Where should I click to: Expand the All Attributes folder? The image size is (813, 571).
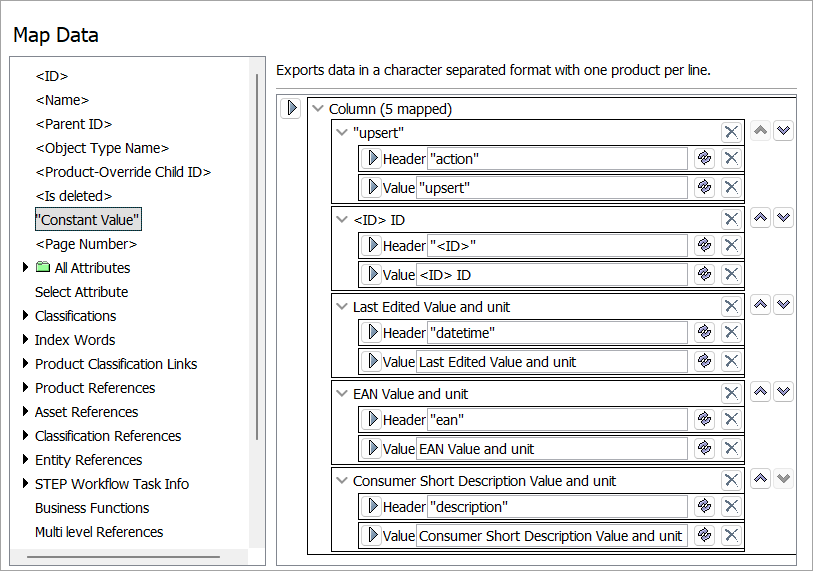coord(26,268)
